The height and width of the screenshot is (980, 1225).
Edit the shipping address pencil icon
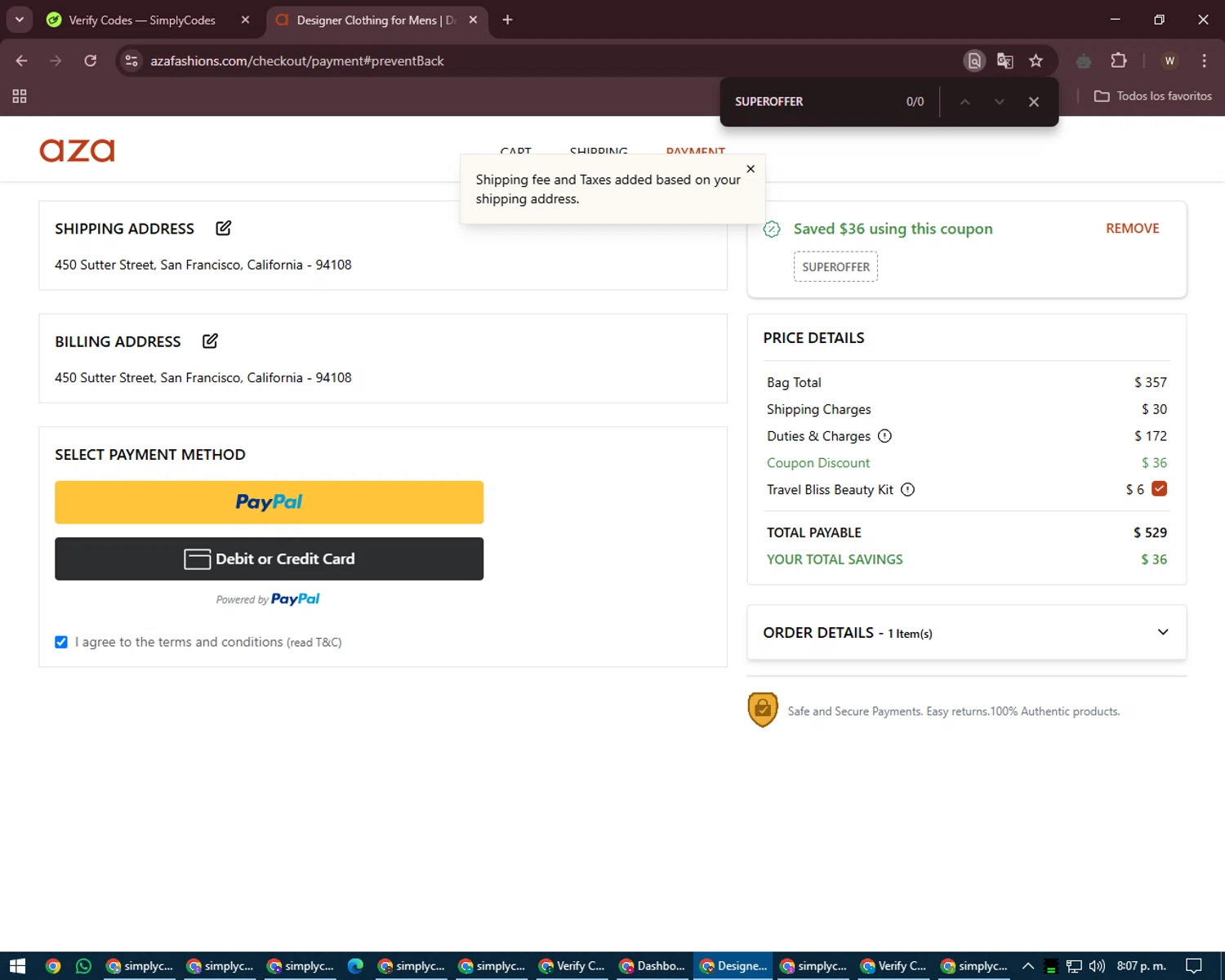point(223,228)
